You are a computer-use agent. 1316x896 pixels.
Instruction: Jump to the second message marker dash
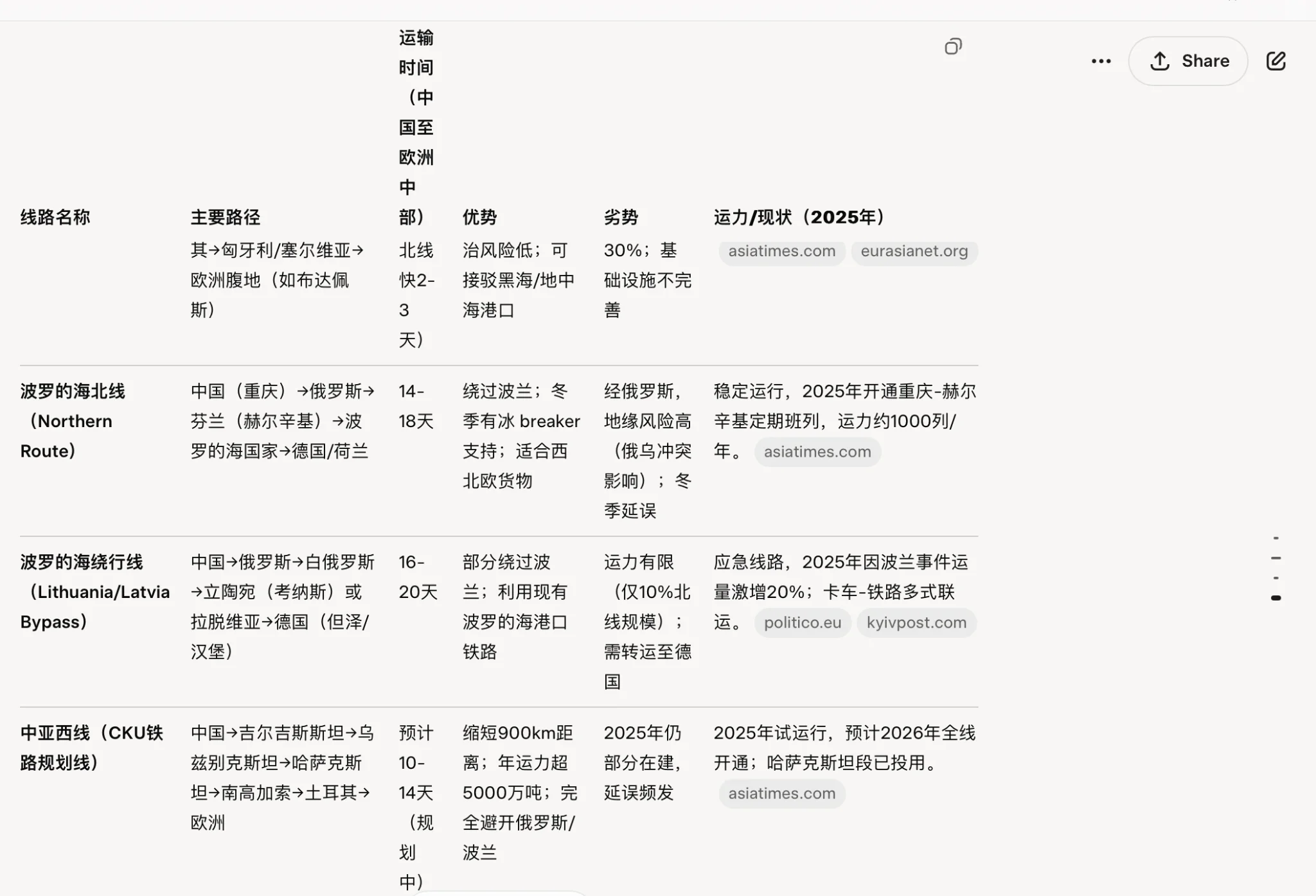(1276, 558)
